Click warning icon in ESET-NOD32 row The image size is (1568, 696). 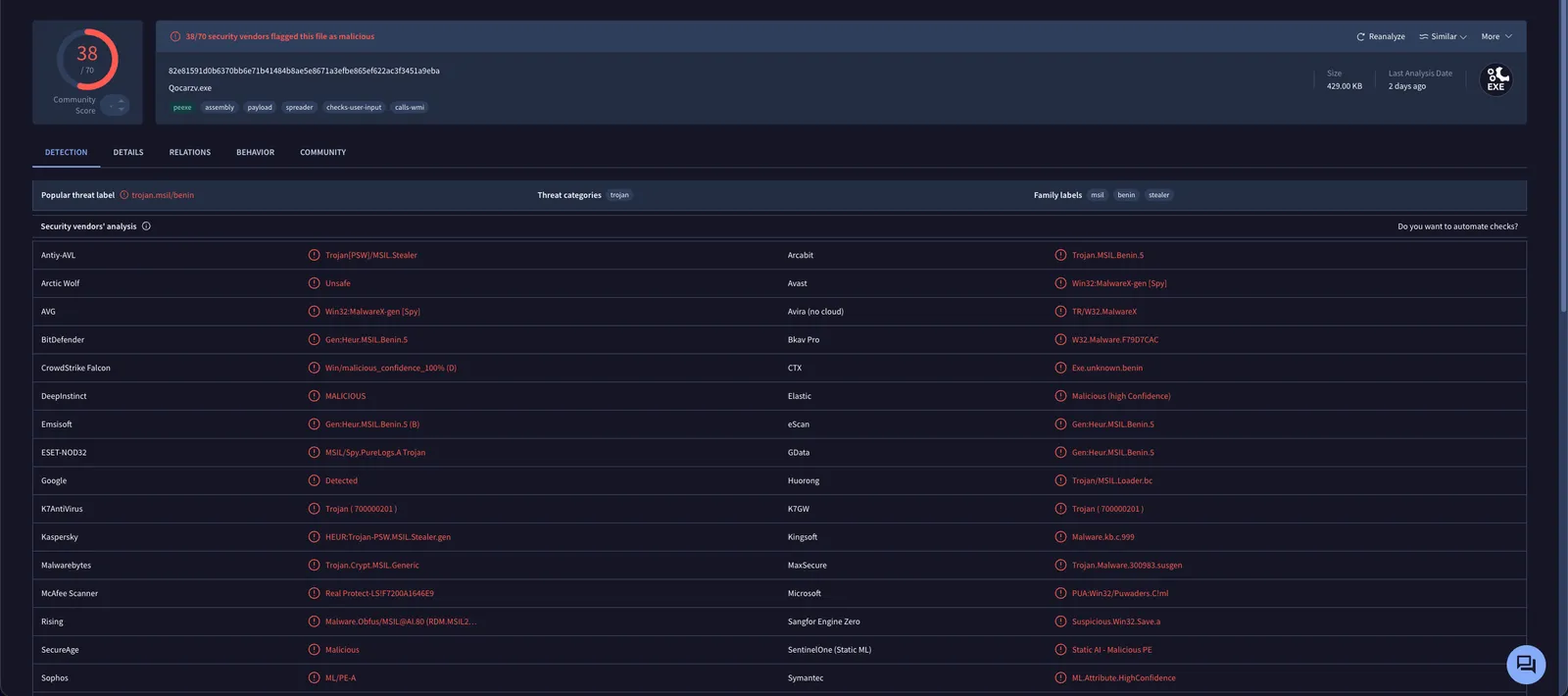point(315,453)
